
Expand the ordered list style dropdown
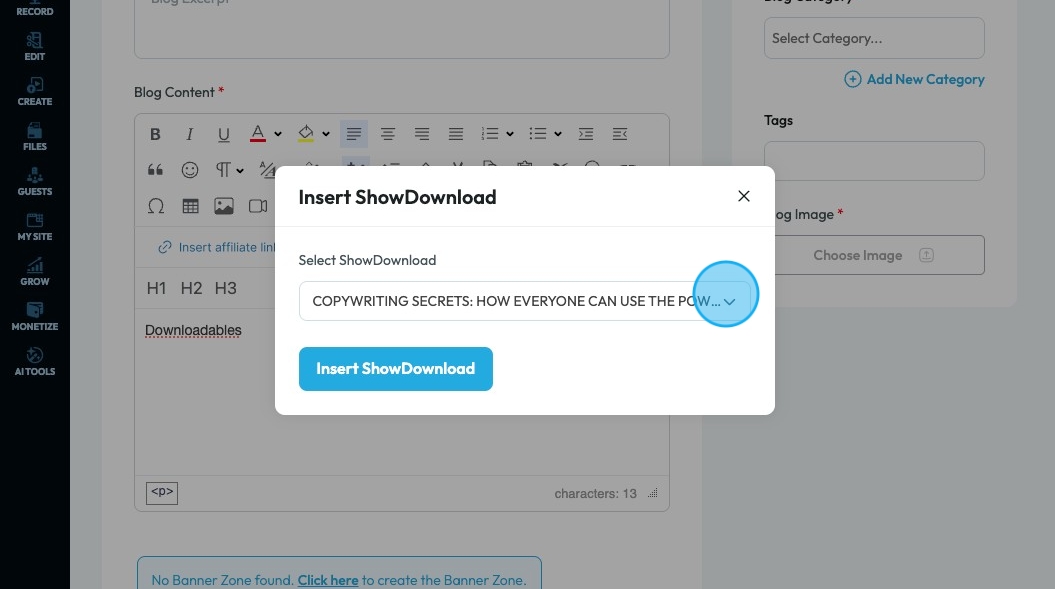pos(510,134)
